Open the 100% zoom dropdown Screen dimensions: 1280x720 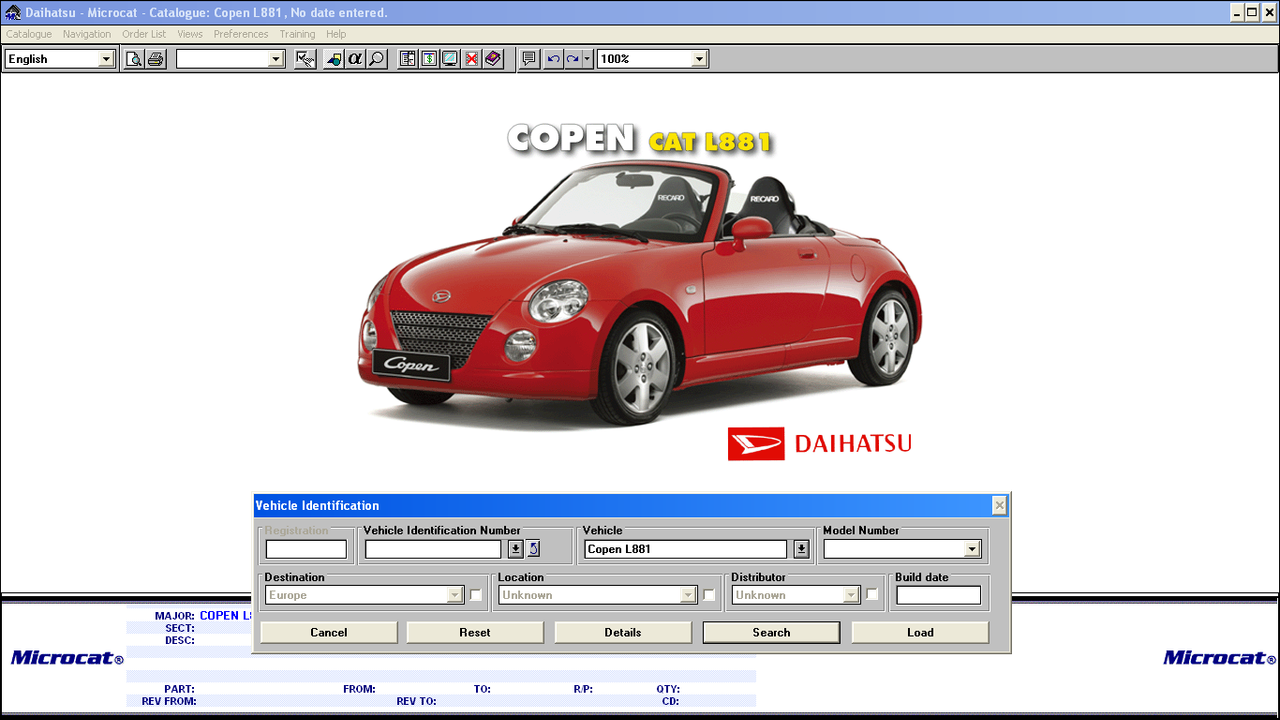pos(700,59)
